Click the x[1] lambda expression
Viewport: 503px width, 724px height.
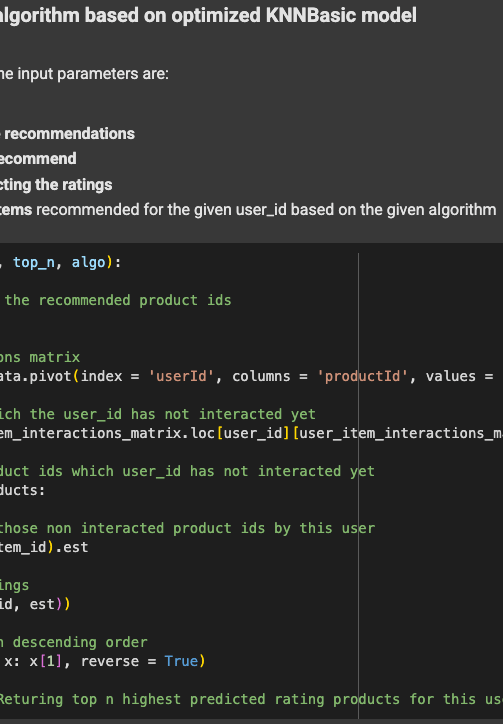(46, 661)
